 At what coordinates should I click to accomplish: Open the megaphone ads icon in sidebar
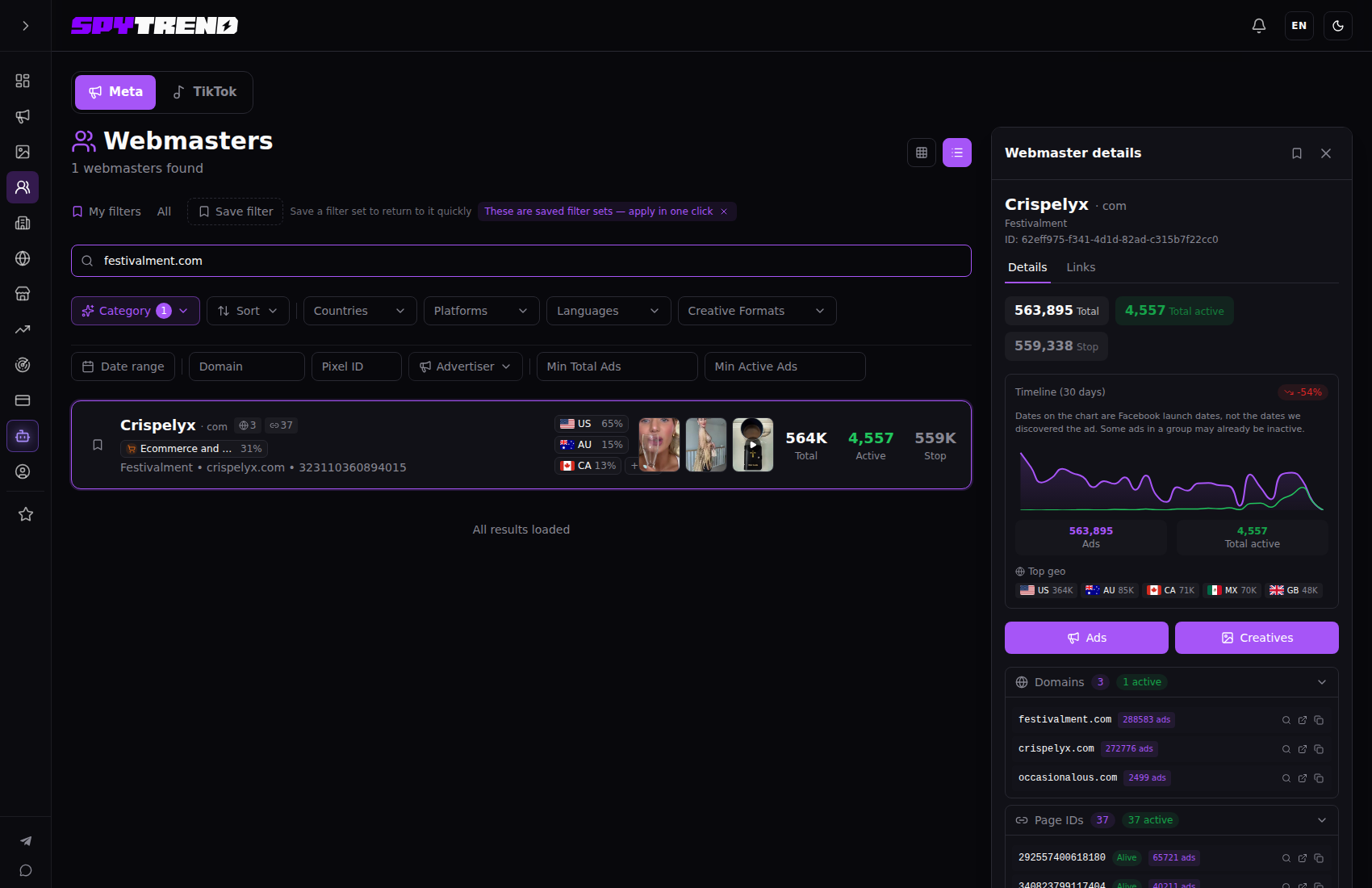23,116
